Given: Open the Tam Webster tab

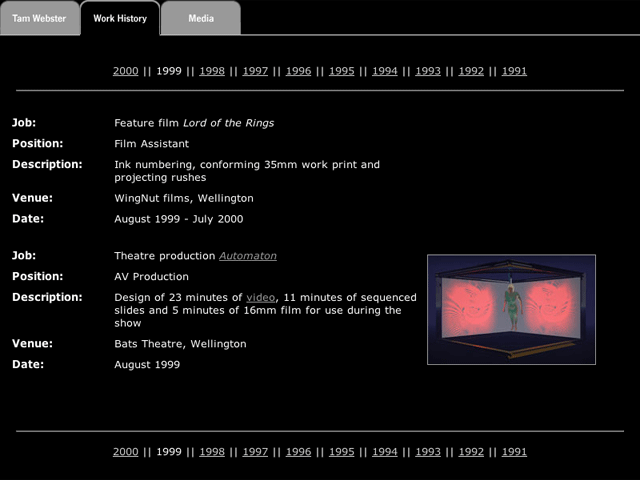Looking at the screenshot, I should pyautogui.click(x=39, y=18).
